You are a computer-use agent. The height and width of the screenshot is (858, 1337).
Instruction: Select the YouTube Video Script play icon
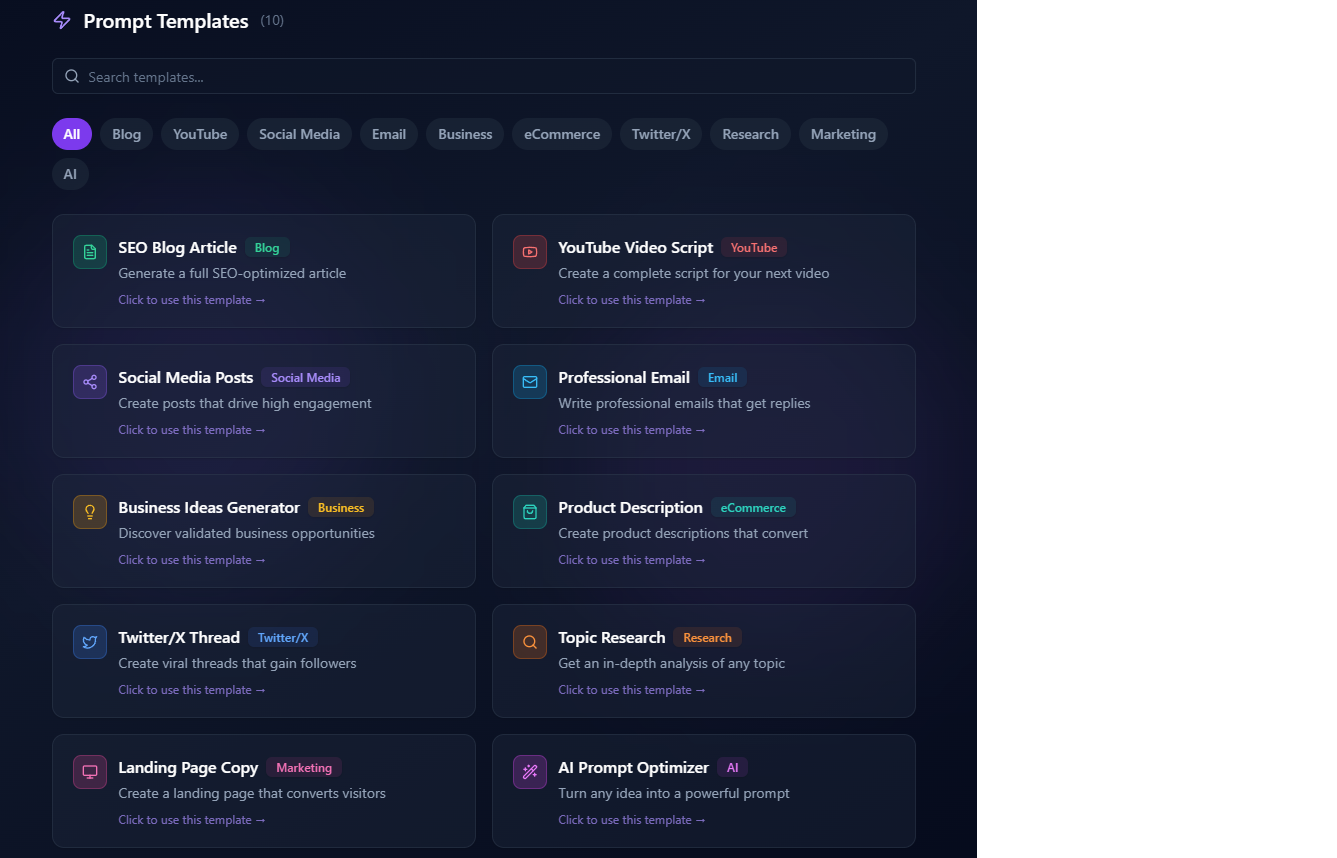coord(529,252)
